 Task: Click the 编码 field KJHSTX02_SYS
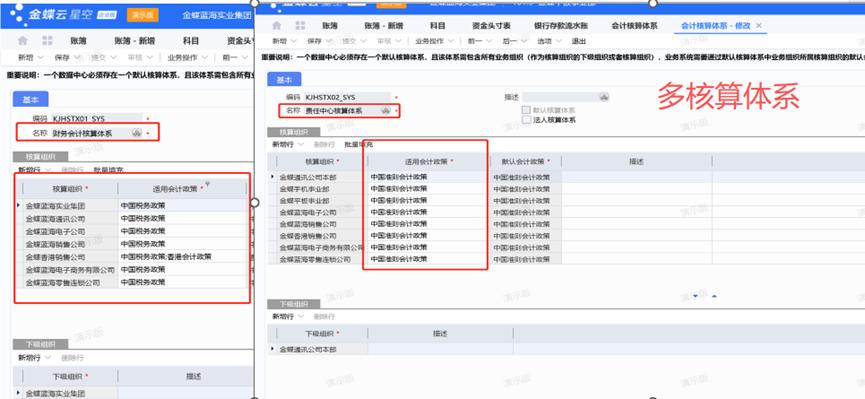coord(347,97)
